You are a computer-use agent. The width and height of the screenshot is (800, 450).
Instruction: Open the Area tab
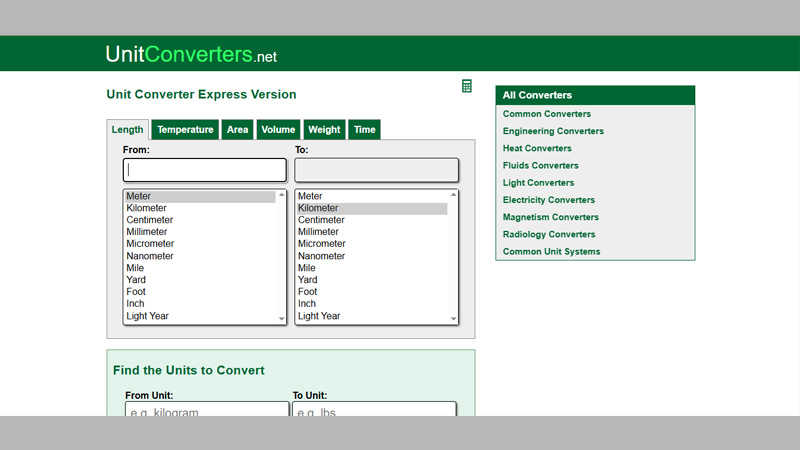click(x=237, y=130)
